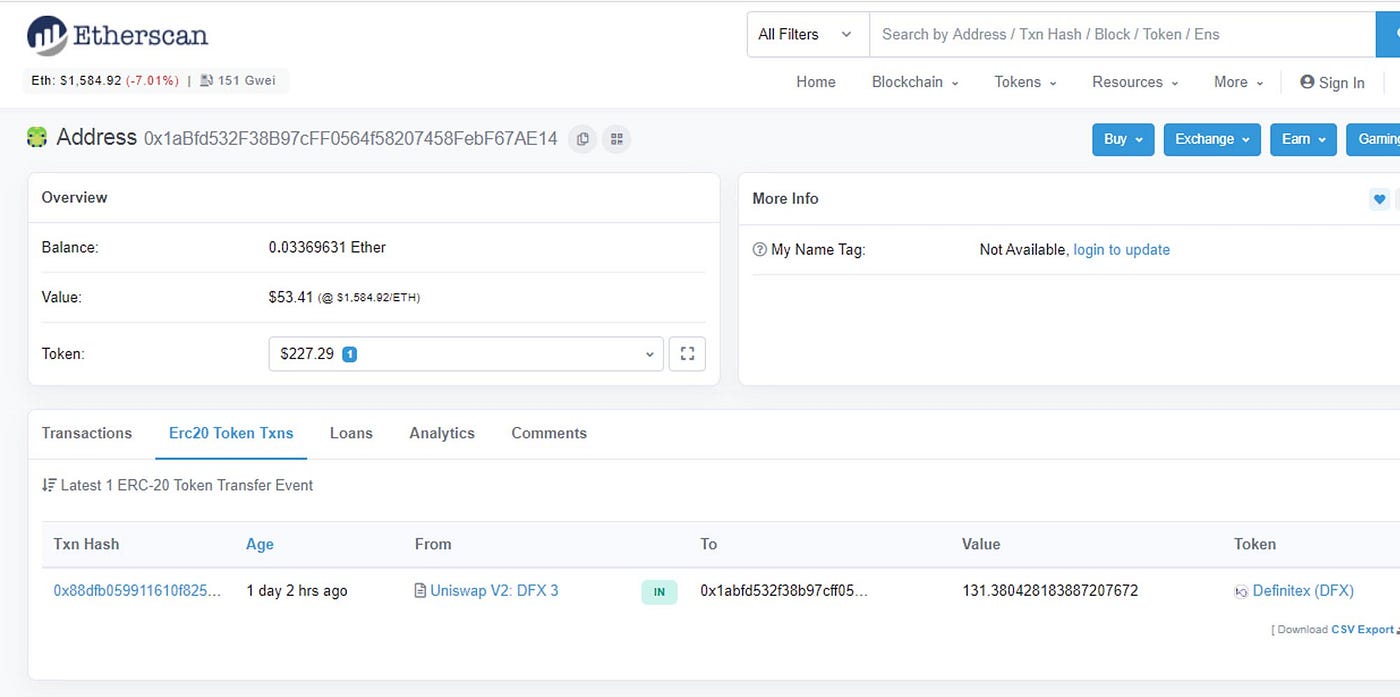Expand the Tokens menu
The height and width of the screenshot is (697, 1400).
(1025, 82)
